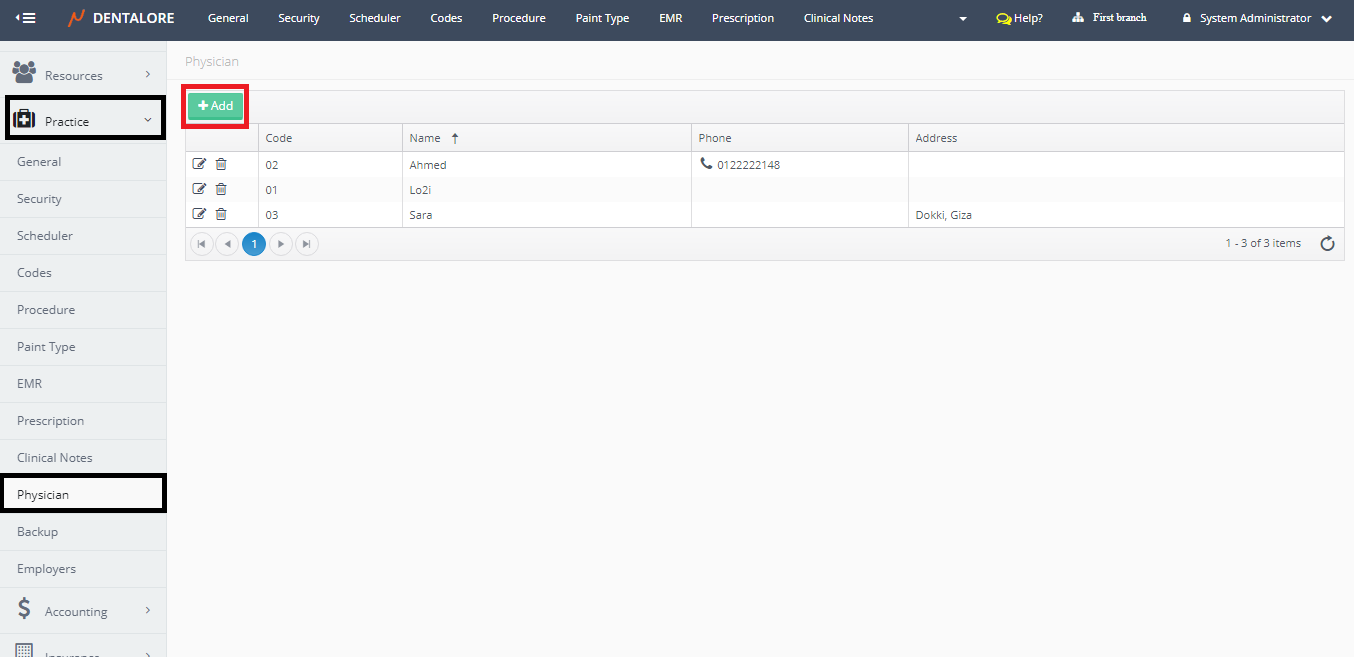Collapse sidebar with the hamburger icon
This screenshot has width=1354, height=657.
25,18
